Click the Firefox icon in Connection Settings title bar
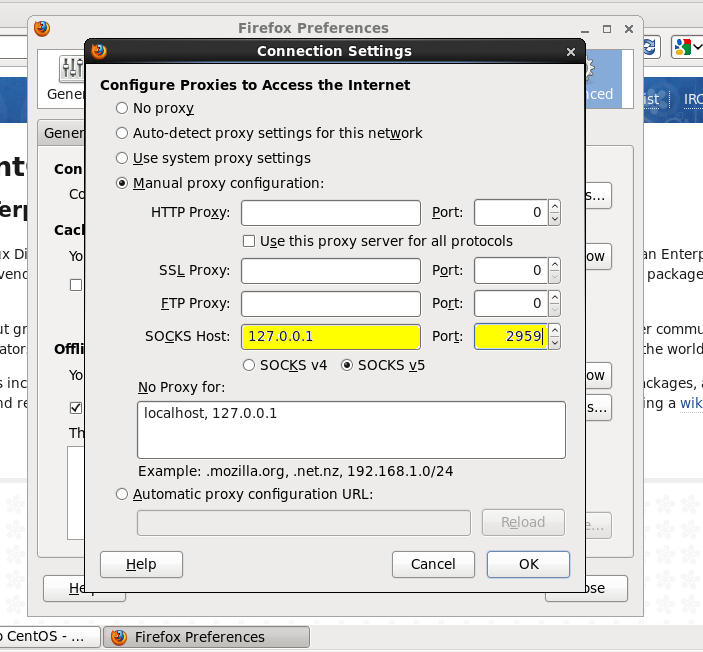 coord(99,51)
